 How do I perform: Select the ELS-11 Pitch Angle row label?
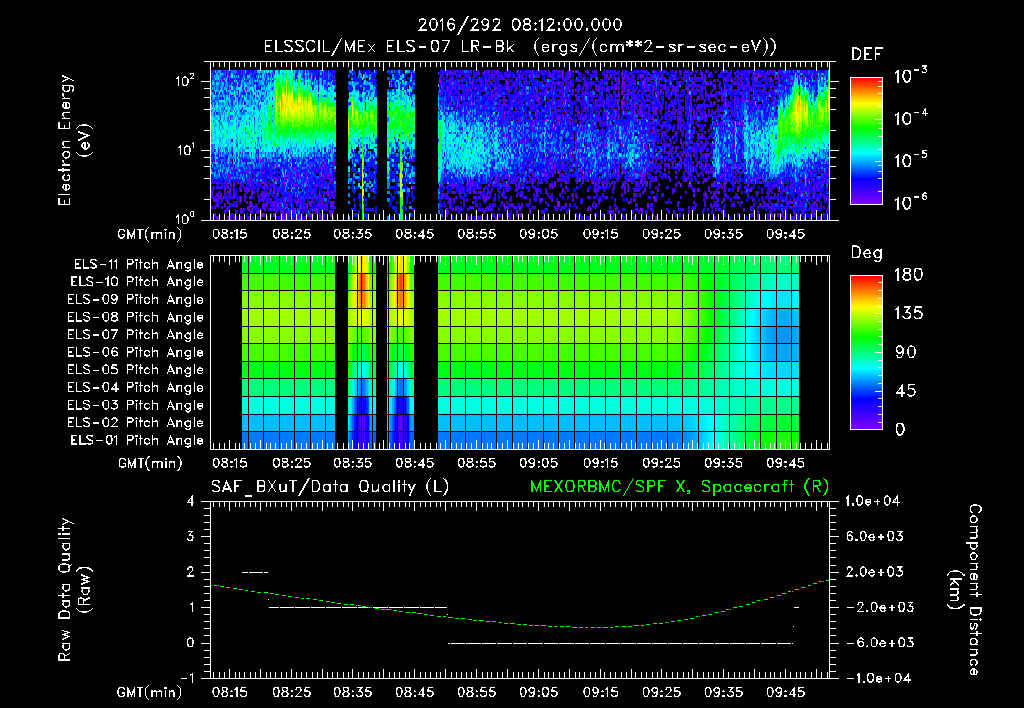[x=138, y=265]
